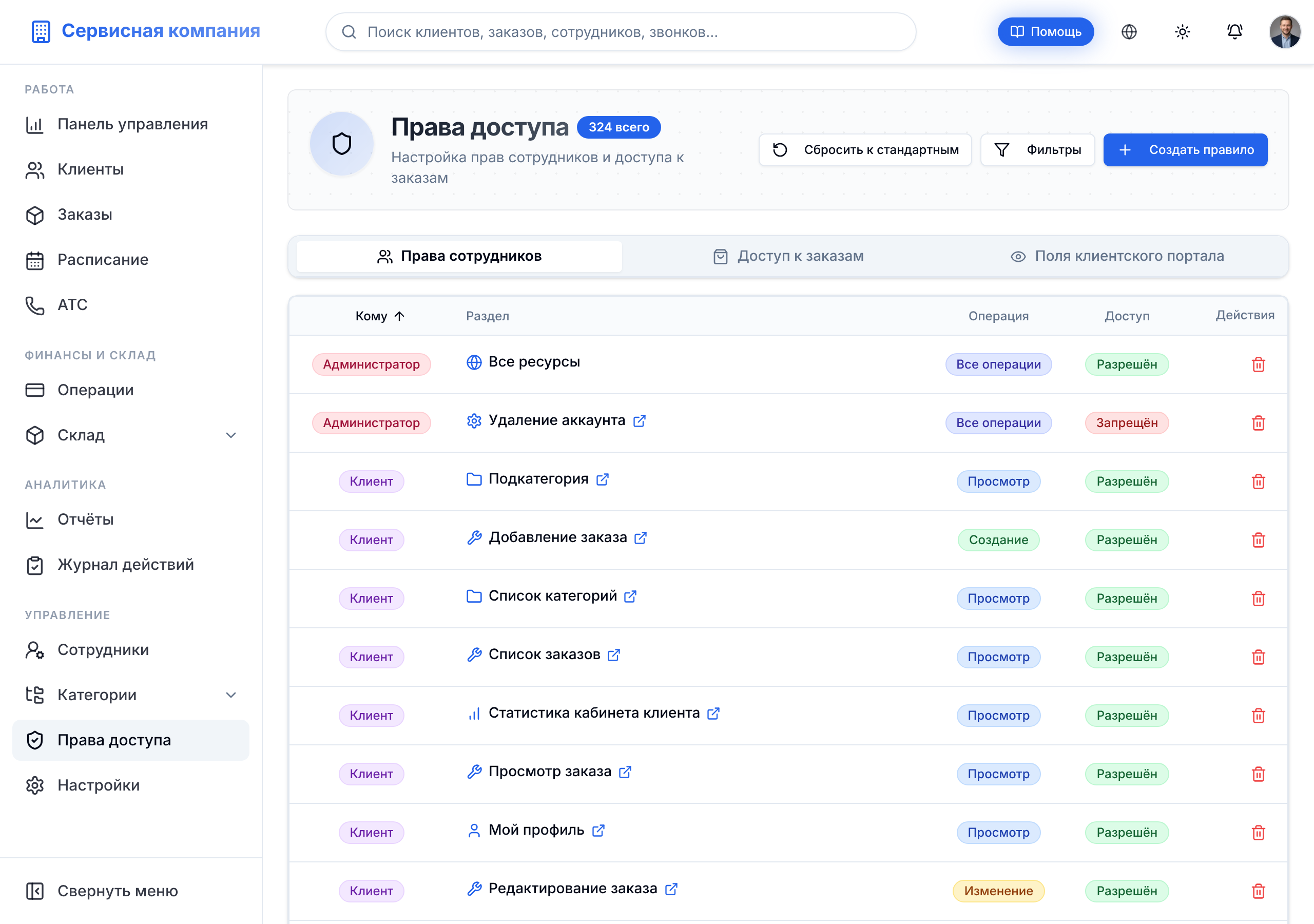Open the Фильтры panel

click(x=1037, y=150)
